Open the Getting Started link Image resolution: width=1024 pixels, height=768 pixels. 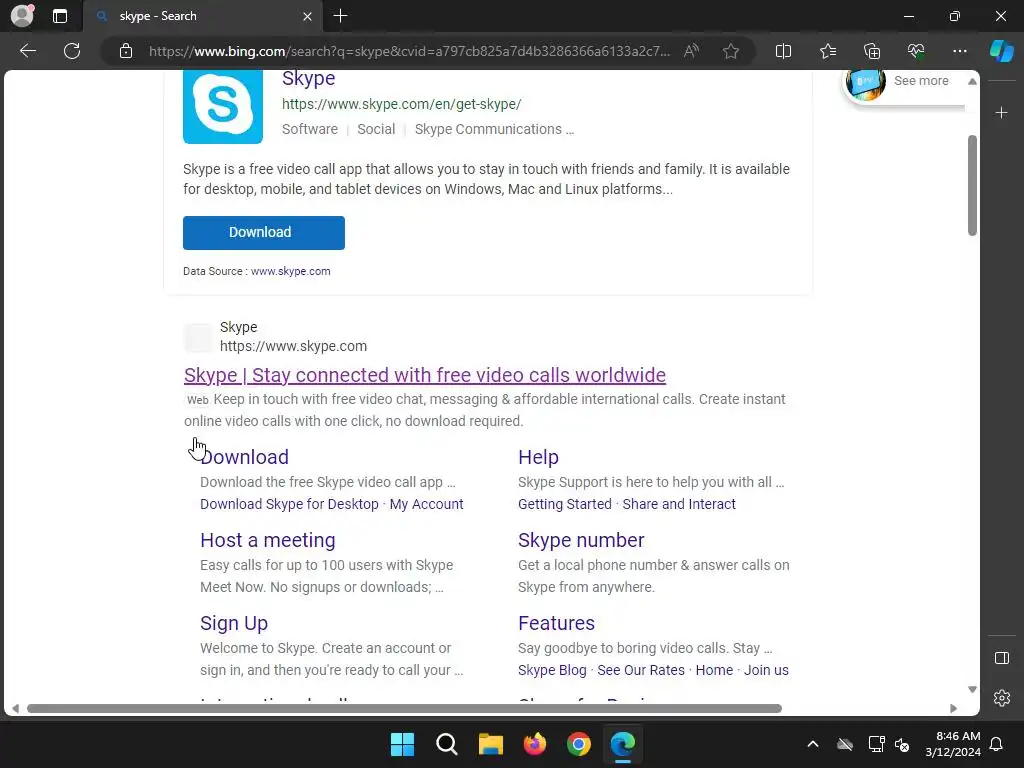[x=565, y=504]
